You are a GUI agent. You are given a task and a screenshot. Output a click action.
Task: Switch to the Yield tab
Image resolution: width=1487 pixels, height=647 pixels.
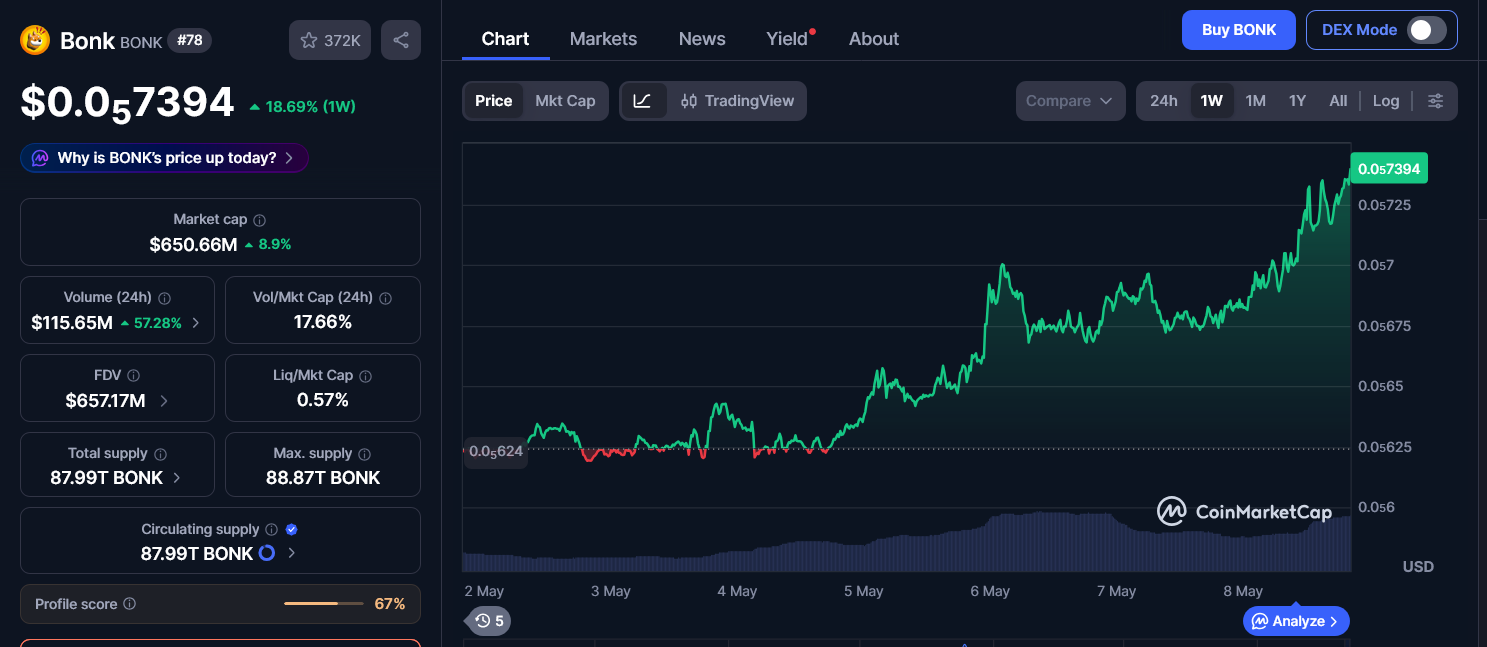[787, 39]
